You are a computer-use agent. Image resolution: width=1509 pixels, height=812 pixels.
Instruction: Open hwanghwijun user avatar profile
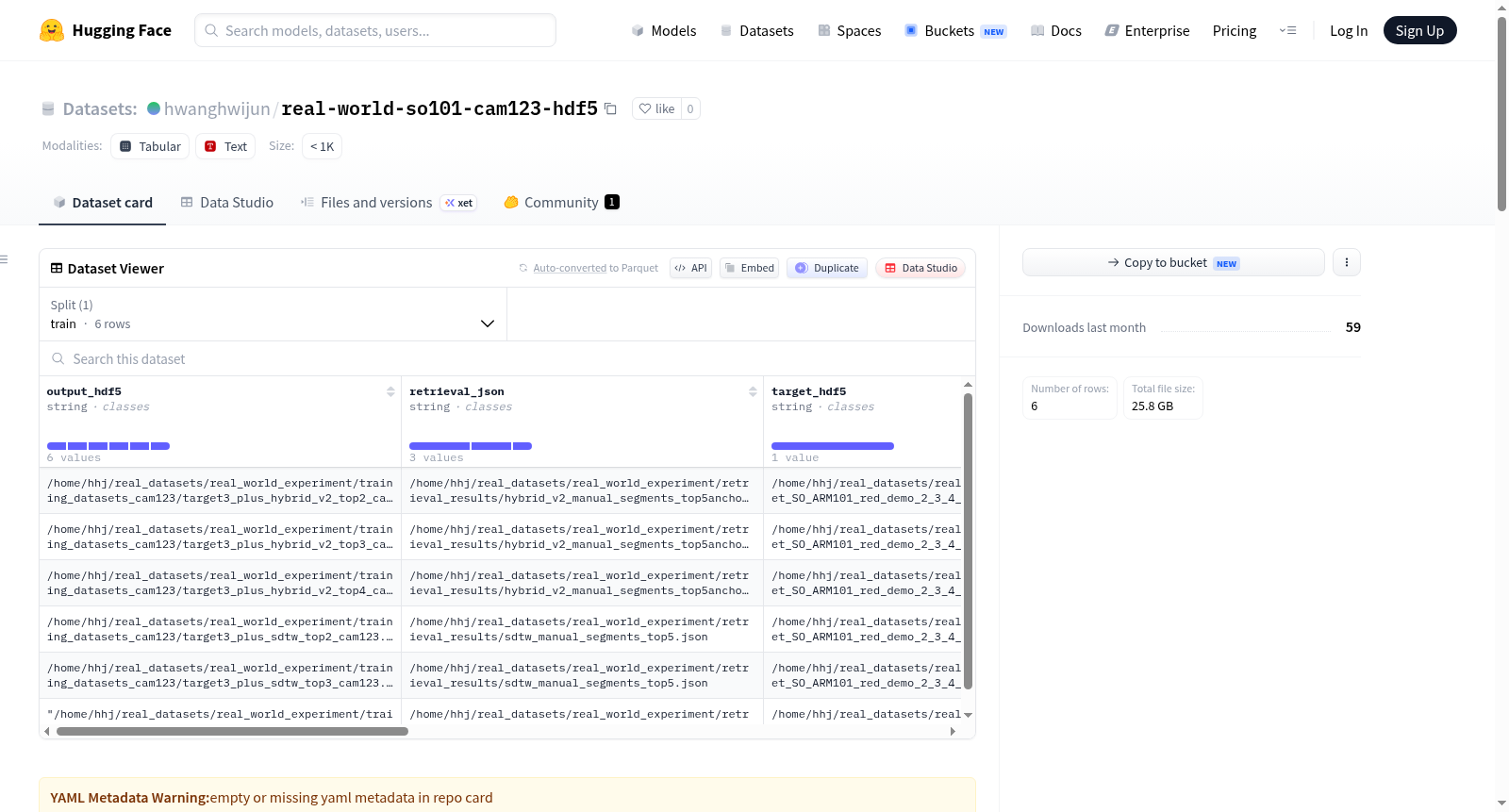coord(154,108)
